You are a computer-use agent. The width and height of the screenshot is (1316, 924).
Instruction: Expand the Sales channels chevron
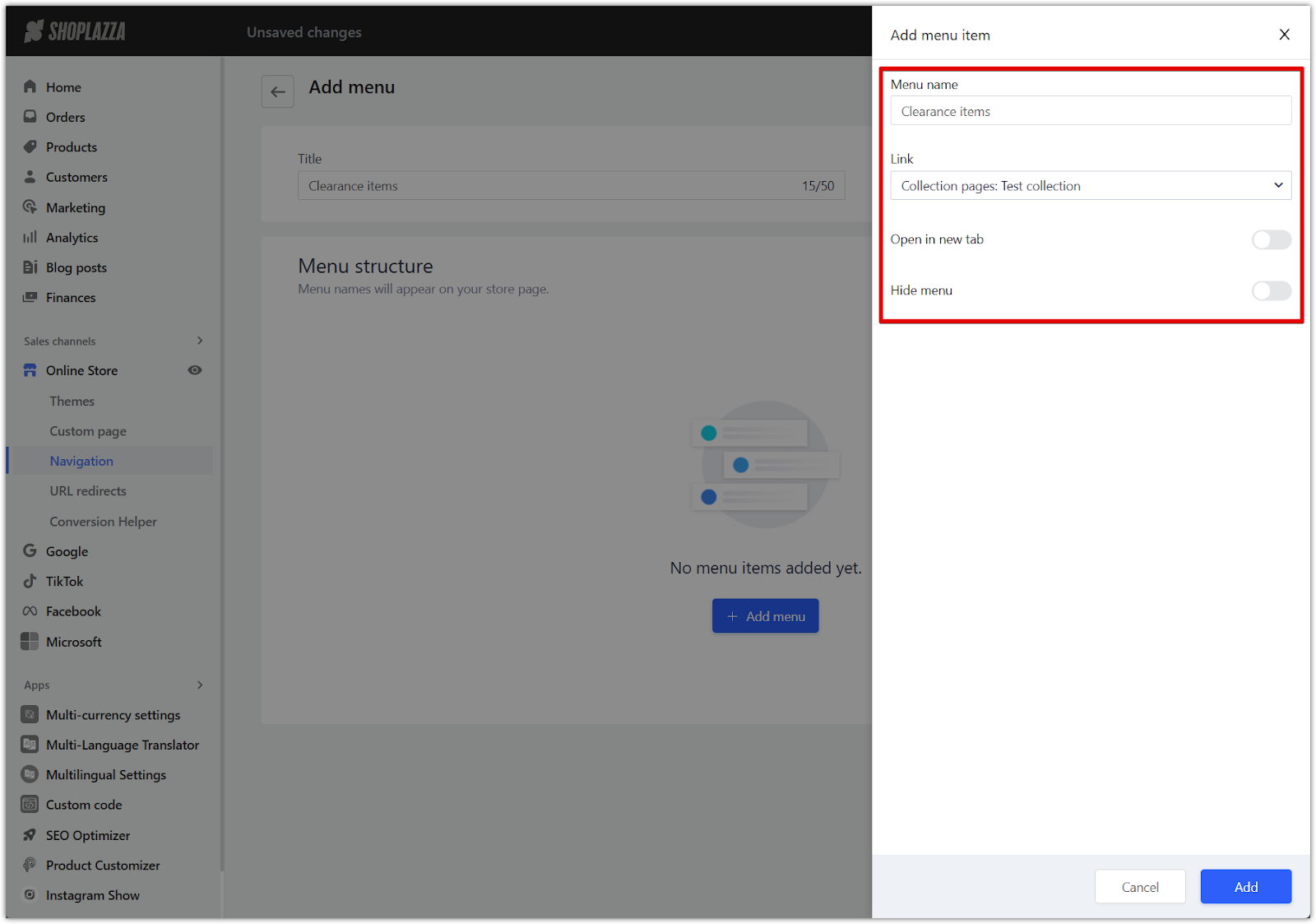[200, 341]
